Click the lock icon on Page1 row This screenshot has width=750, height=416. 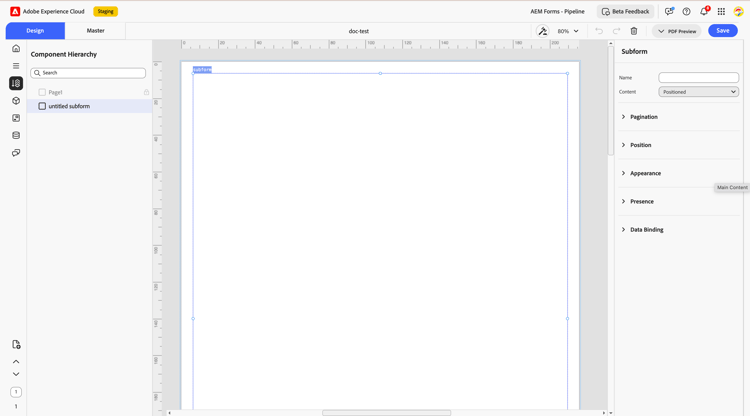pos(146,92)
